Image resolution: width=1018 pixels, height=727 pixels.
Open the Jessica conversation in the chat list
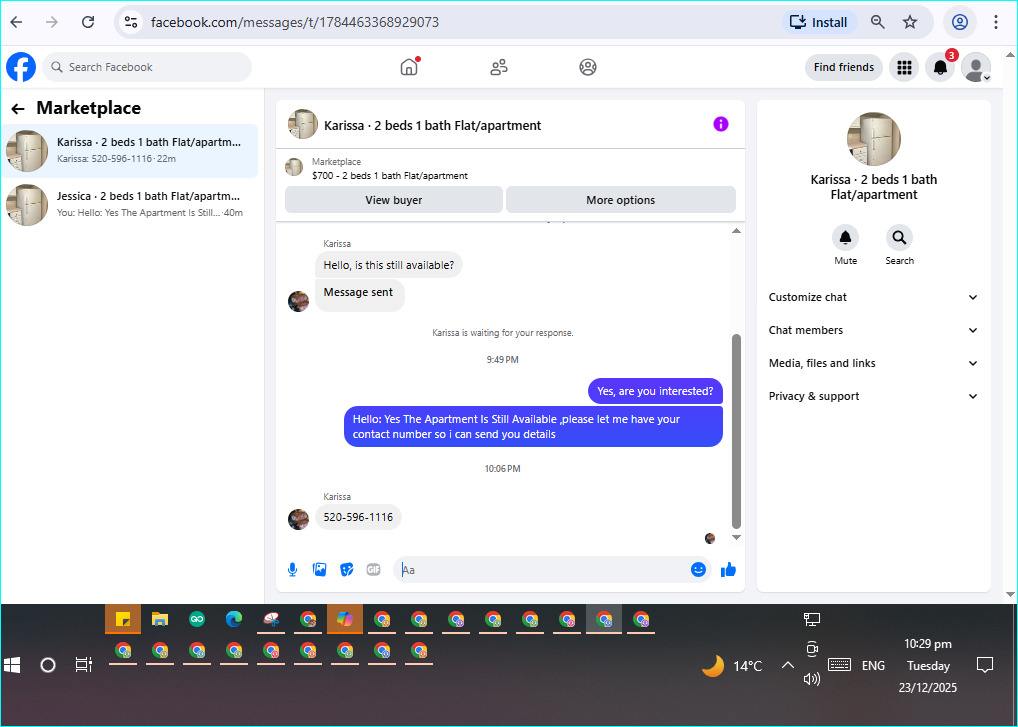point(130,204)
